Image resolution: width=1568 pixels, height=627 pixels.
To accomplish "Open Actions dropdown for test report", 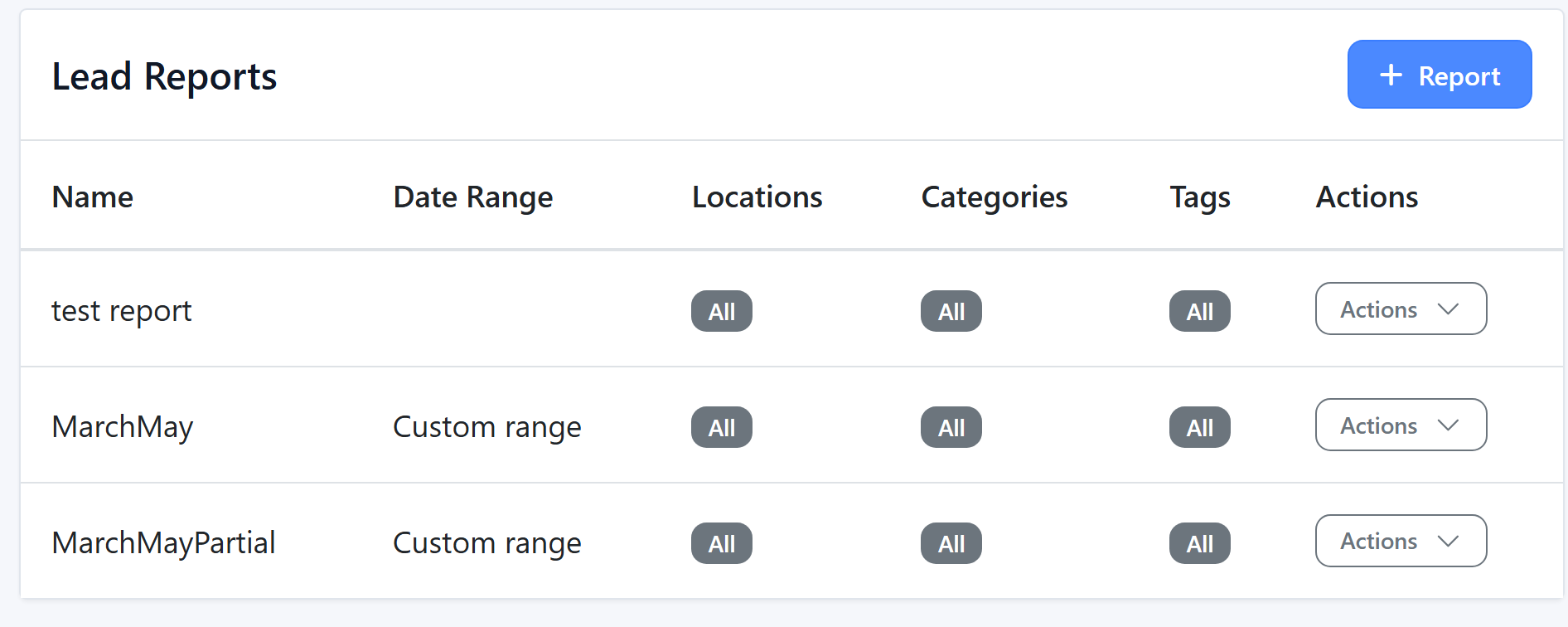I will tap(1400, 309).
